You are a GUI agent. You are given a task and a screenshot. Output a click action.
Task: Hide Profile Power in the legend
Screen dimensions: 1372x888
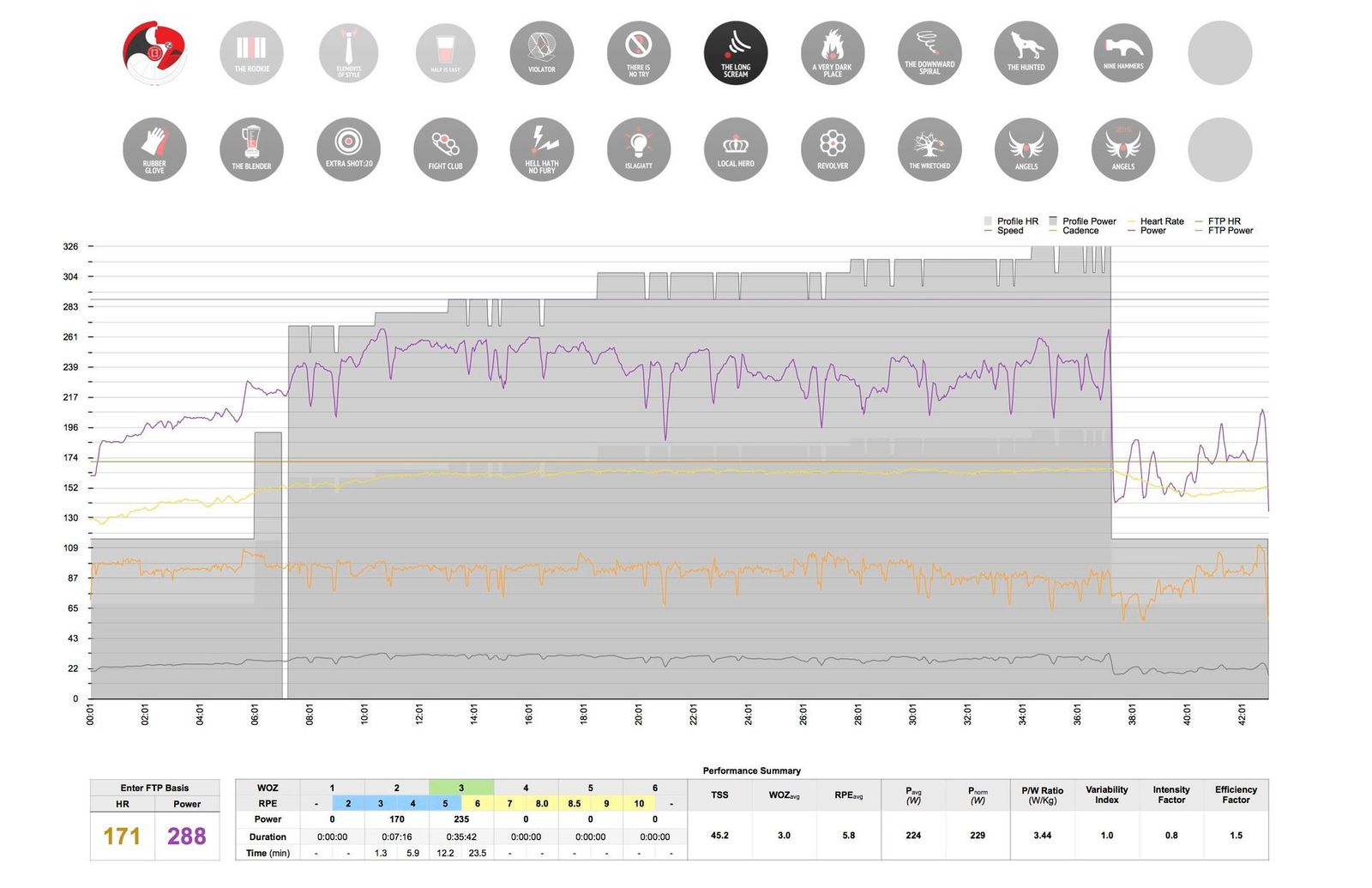point(1088,221)
